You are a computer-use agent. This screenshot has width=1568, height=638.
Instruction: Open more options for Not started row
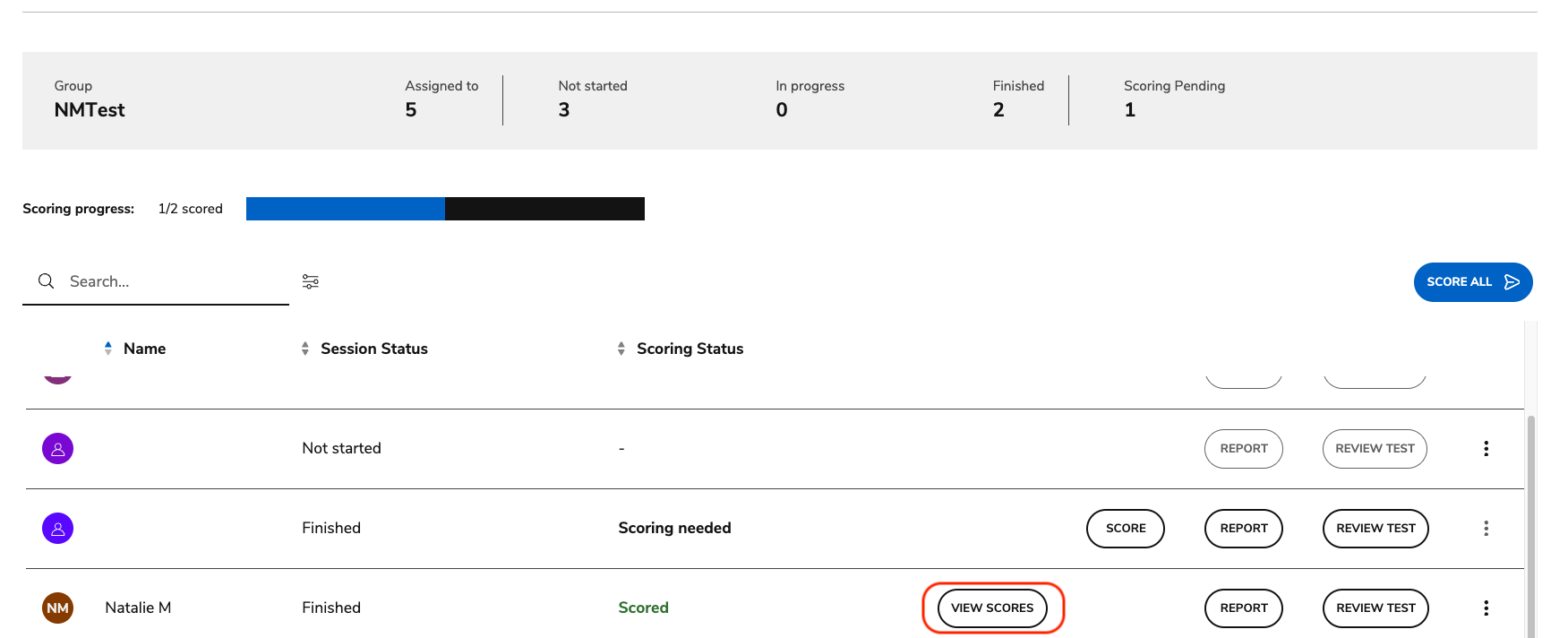click(1486, 448)
